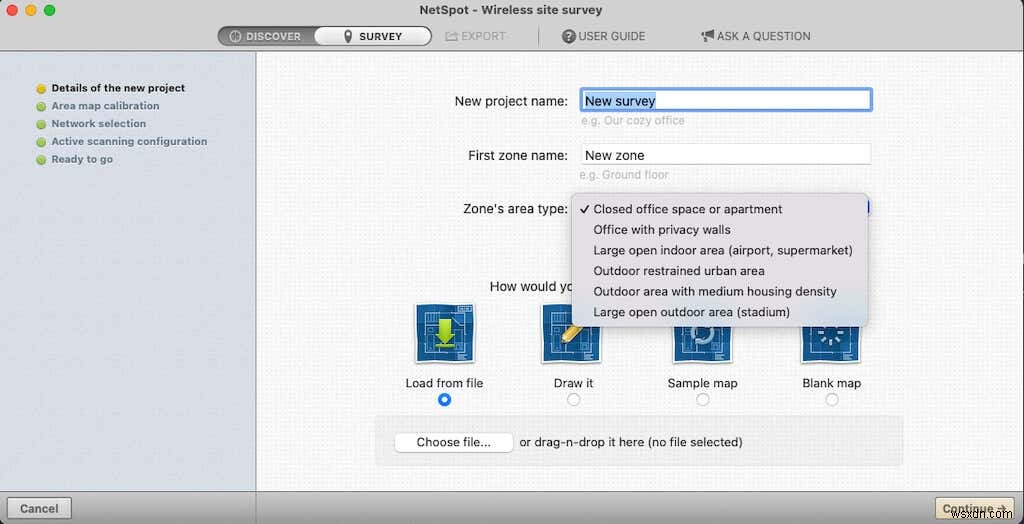Open the Export option in toolbar

click(x=475, y=36)
